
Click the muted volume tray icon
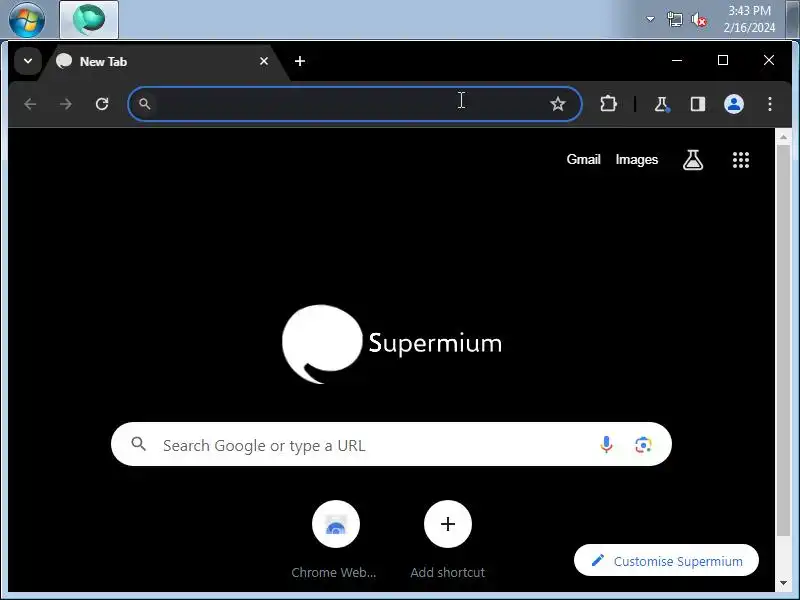pos(698,20)
